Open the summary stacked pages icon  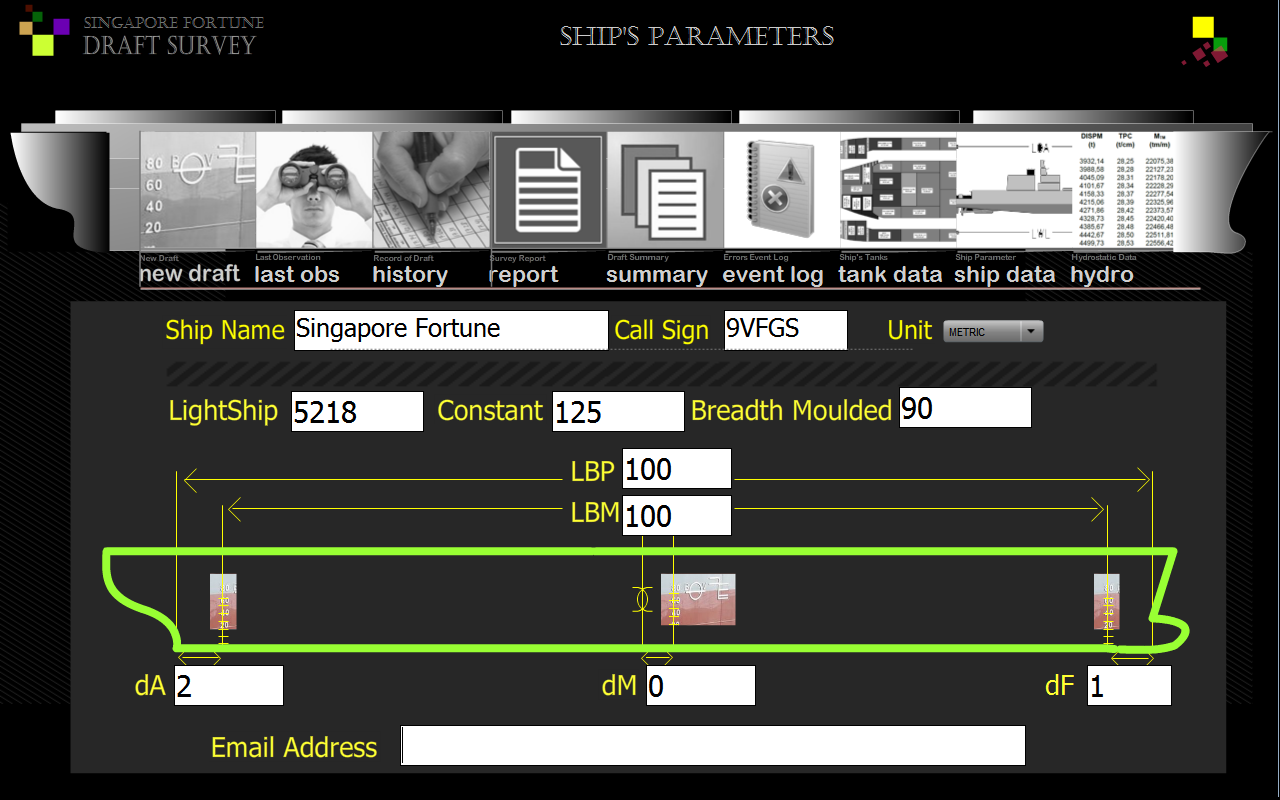[x=665, y=190]
